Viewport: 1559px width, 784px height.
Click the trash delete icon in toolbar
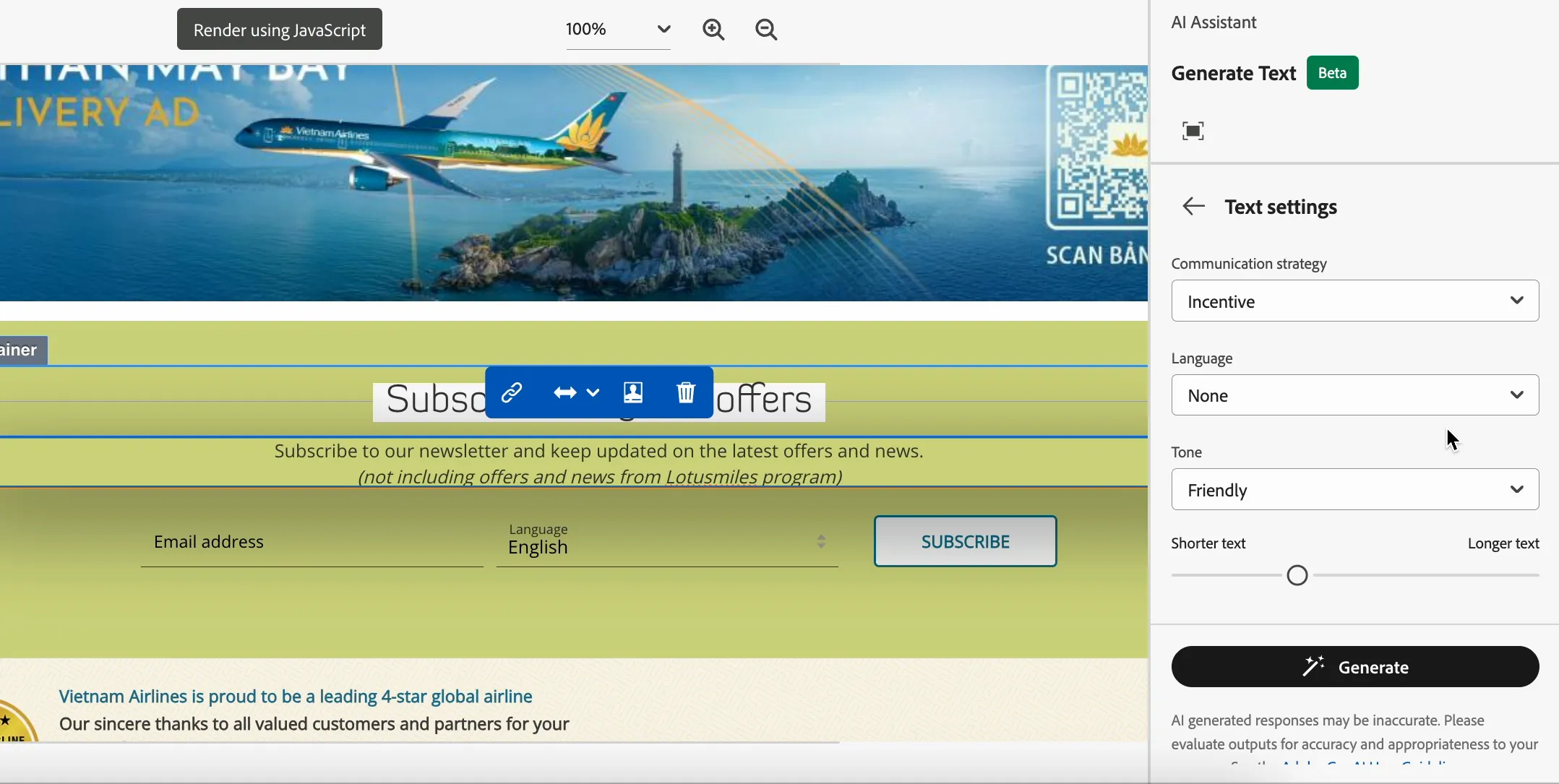tap(686, 392)
